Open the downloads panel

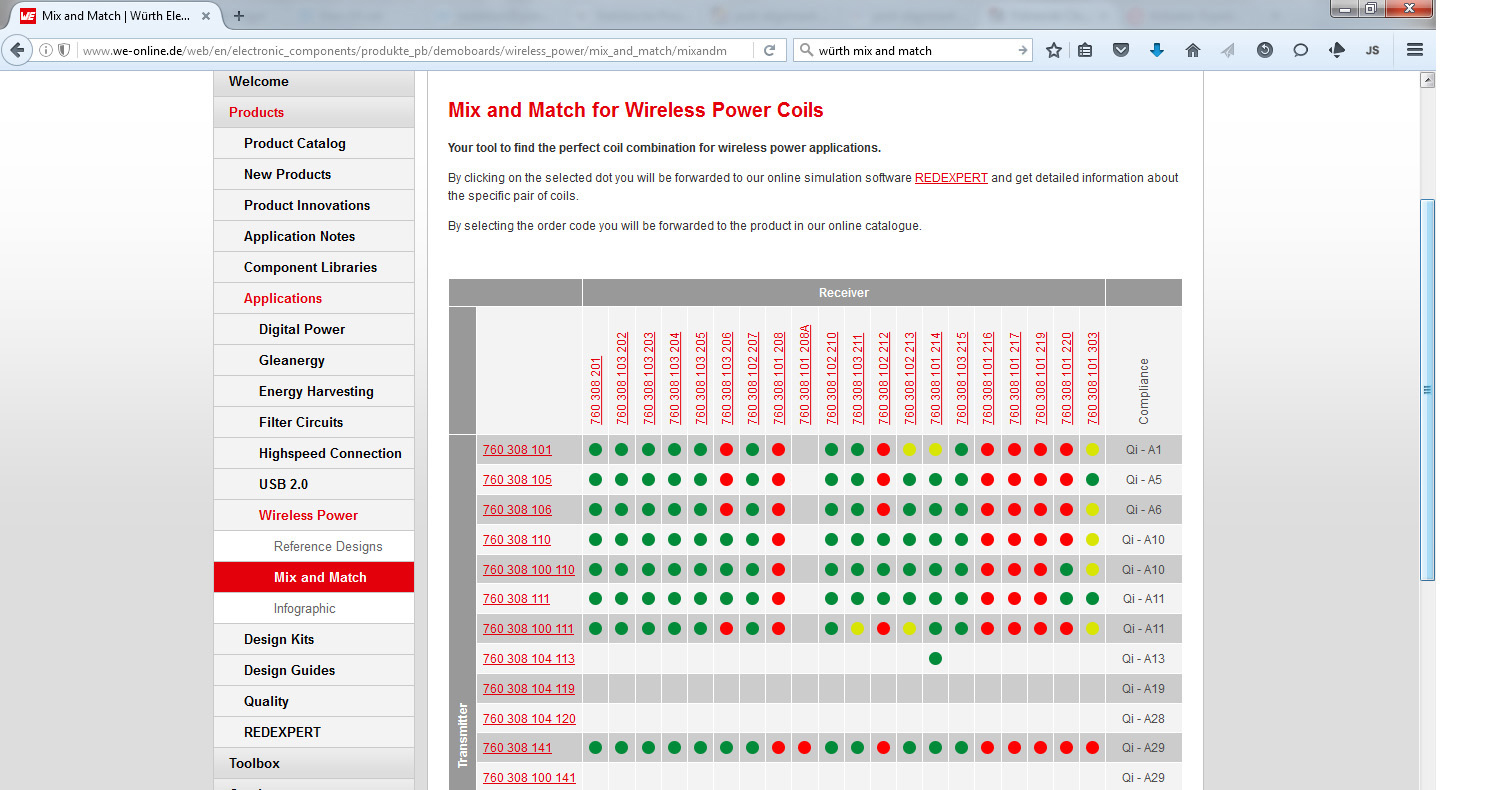1157,50
